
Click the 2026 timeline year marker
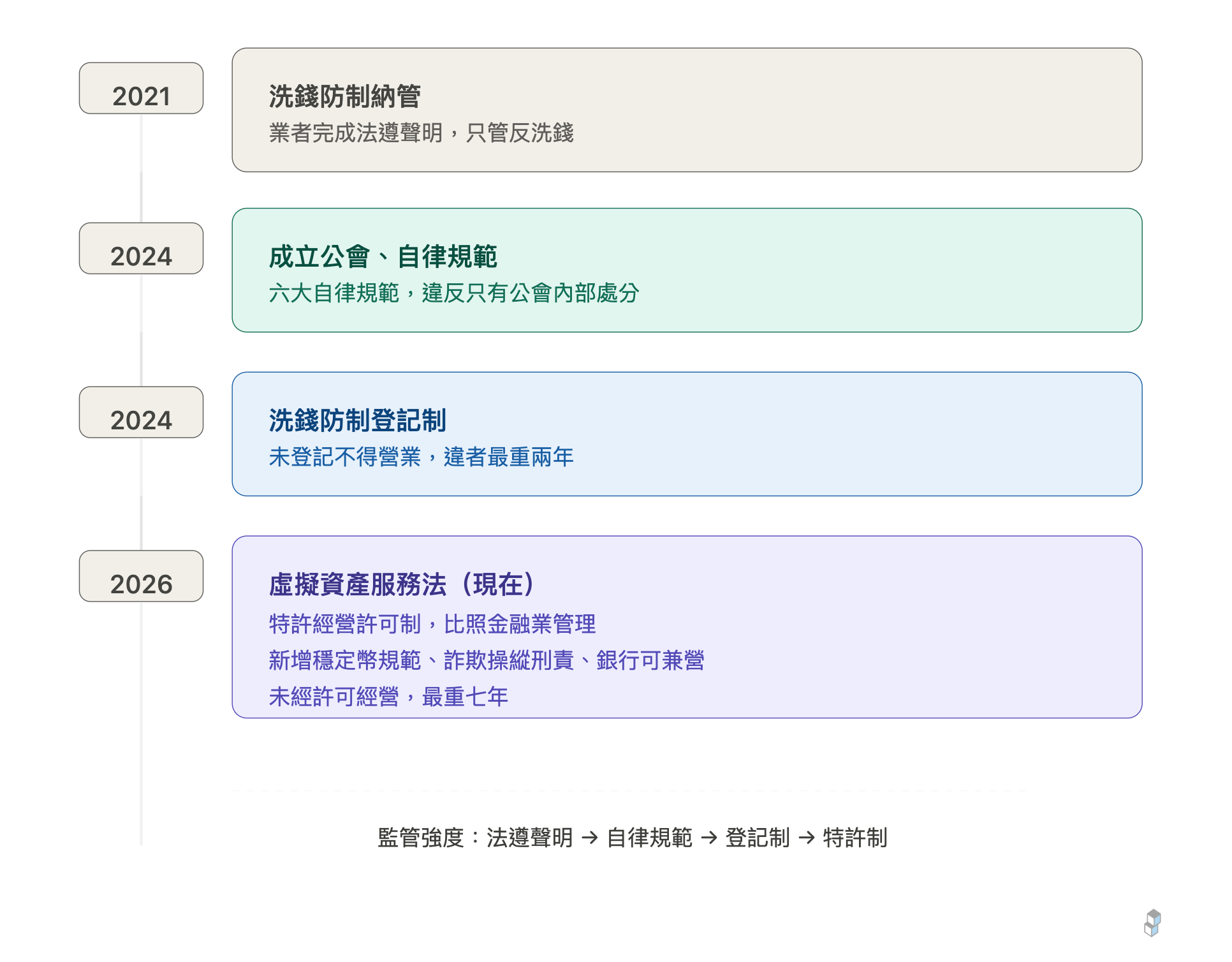tap(142, 582)
